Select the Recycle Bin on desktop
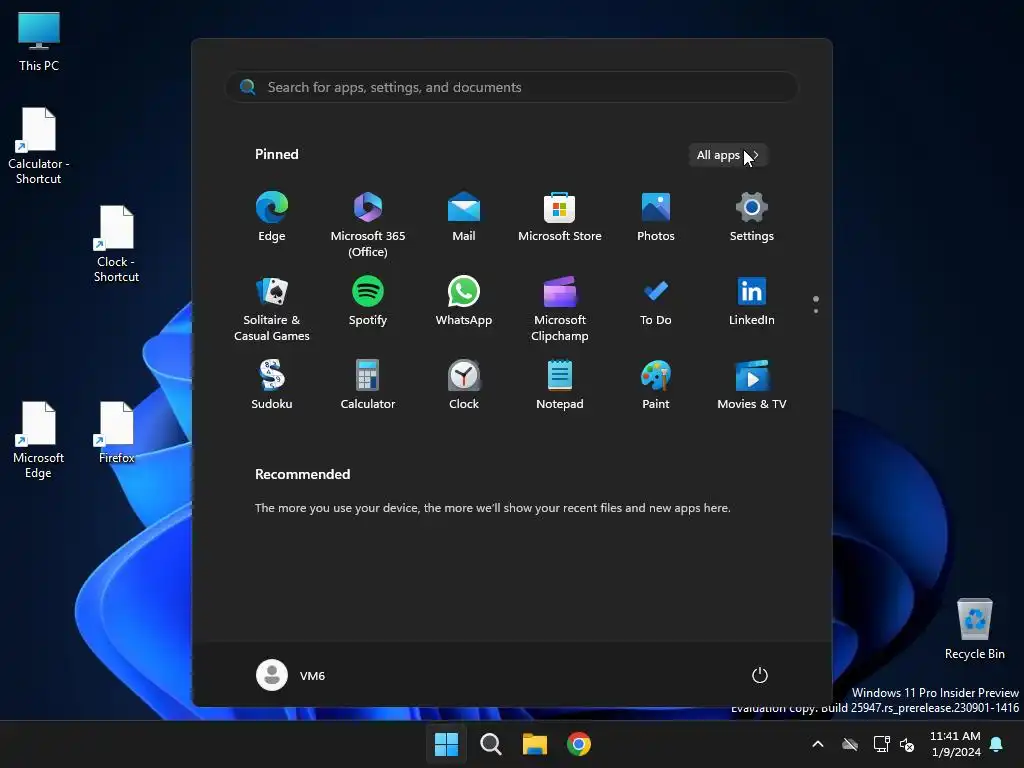The height and width of the screenshot is (768, 1024). (974, 629)
